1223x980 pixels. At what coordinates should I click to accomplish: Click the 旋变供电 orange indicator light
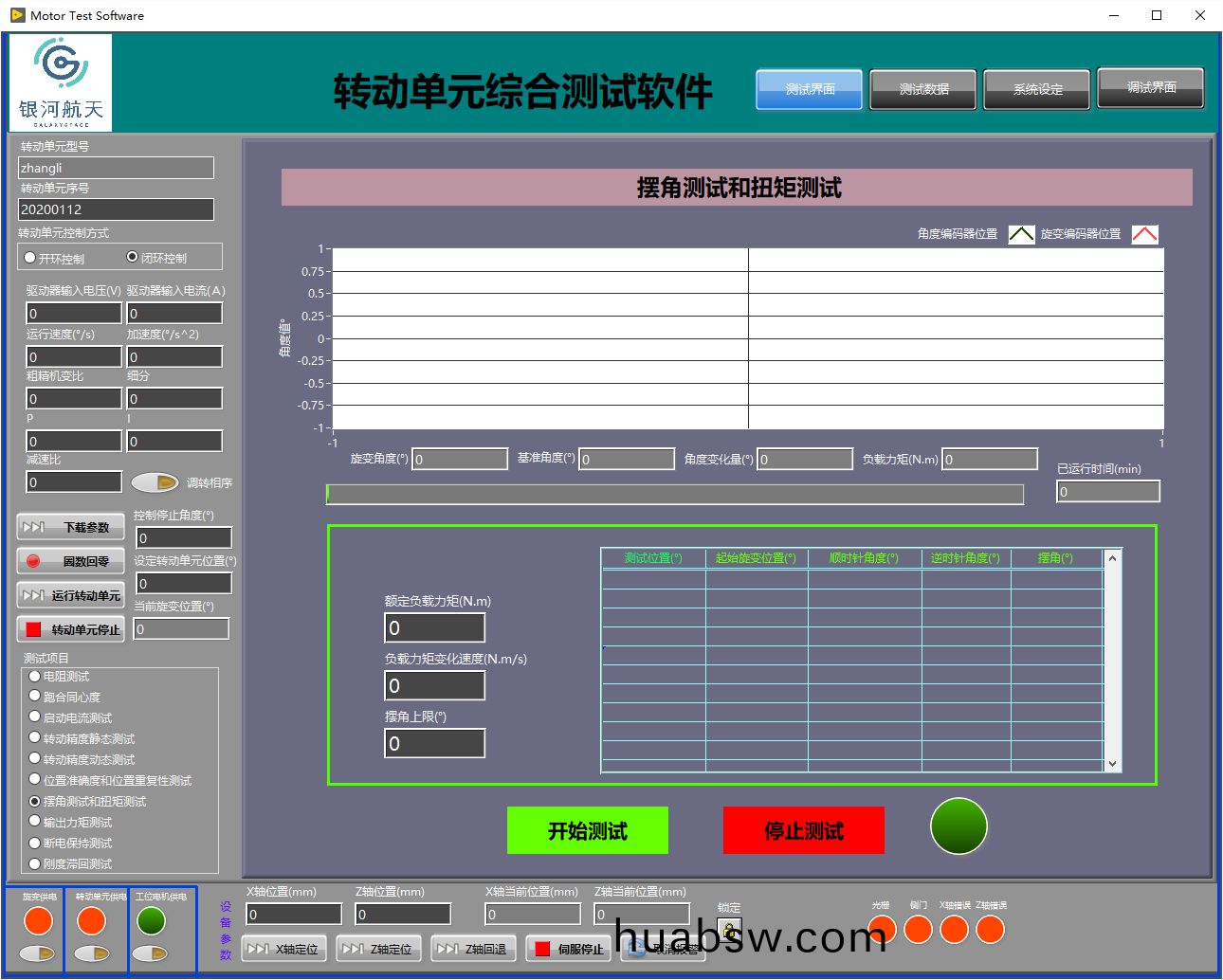point(38,920)
